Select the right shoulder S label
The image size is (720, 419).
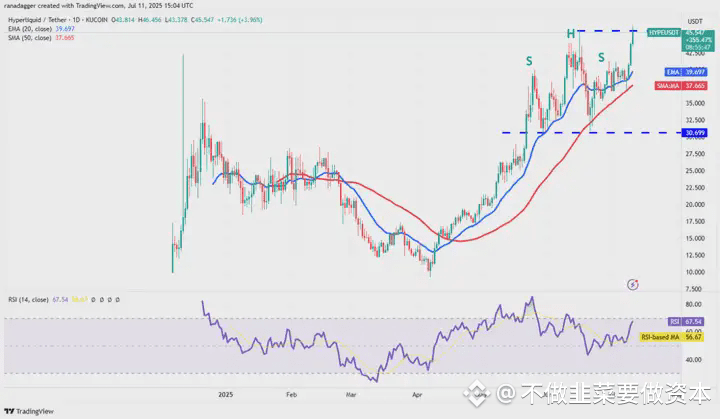[x=601, y=57]
